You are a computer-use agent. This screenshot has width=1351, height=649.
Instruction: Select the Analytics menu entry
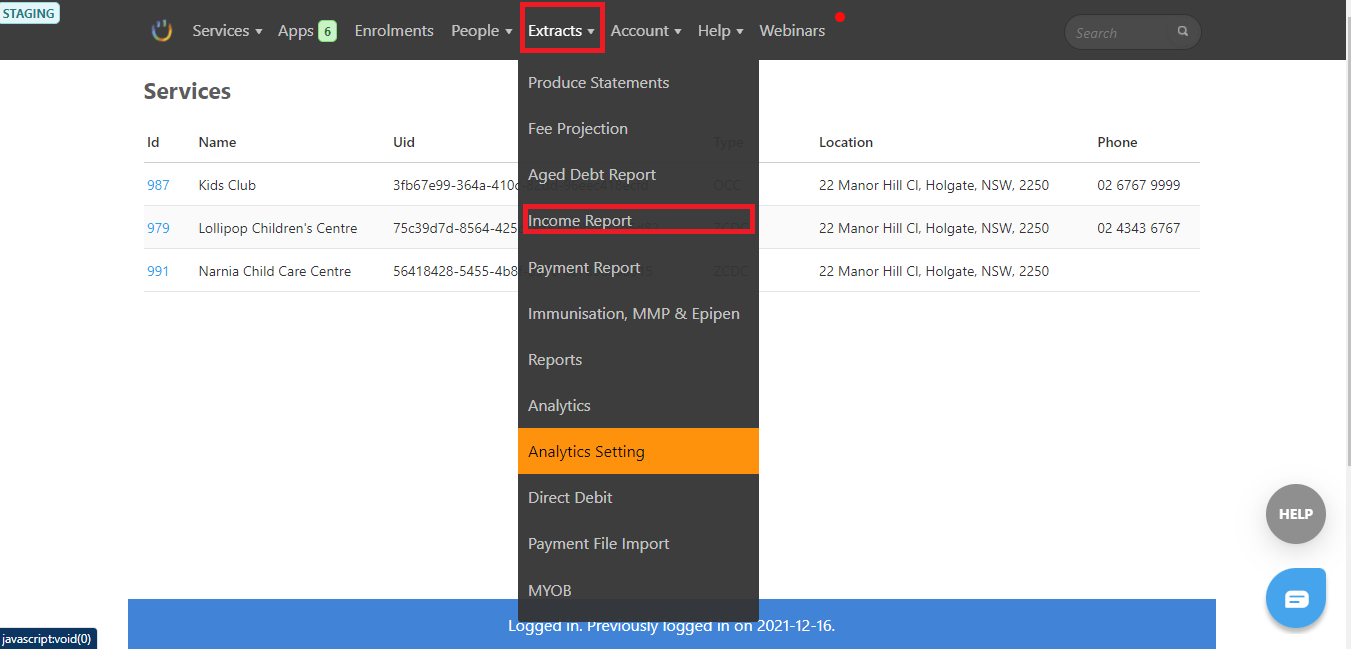pyautogui.click(x=638, y=406)
